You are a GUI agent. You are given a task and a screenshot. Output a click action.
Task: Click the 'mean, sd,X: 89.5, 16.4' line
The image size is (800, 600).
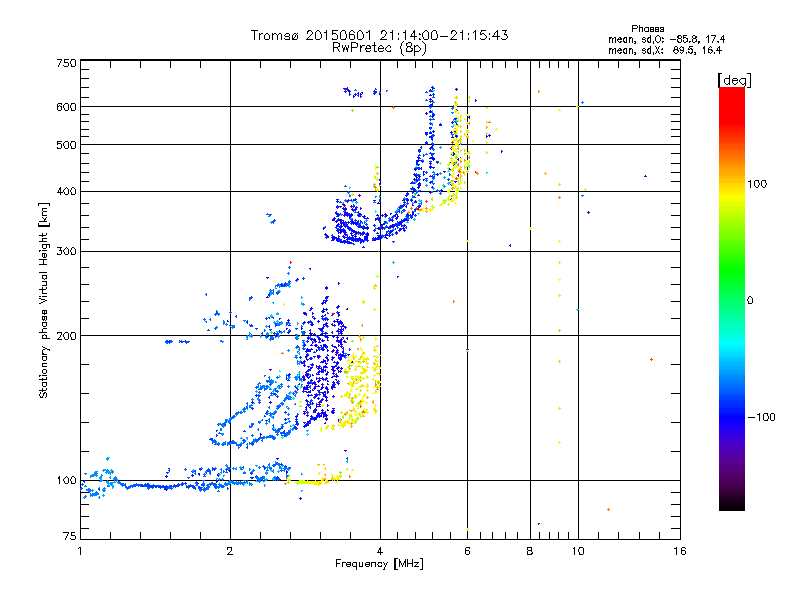pos(665,50)
